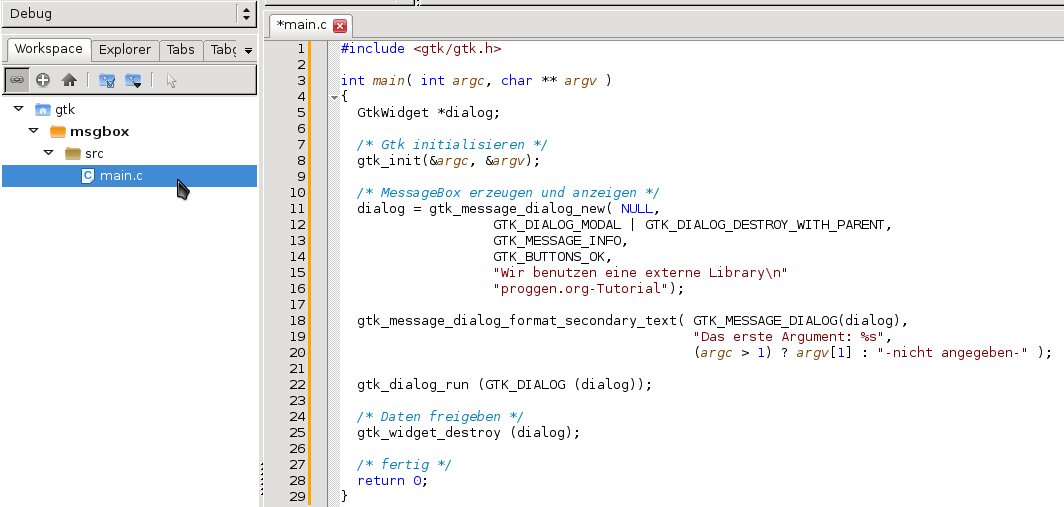Click the greyed-out pointer icon in toolbar
The width and height of the screenshot is (1064, 507).
(x=171, y=80)
